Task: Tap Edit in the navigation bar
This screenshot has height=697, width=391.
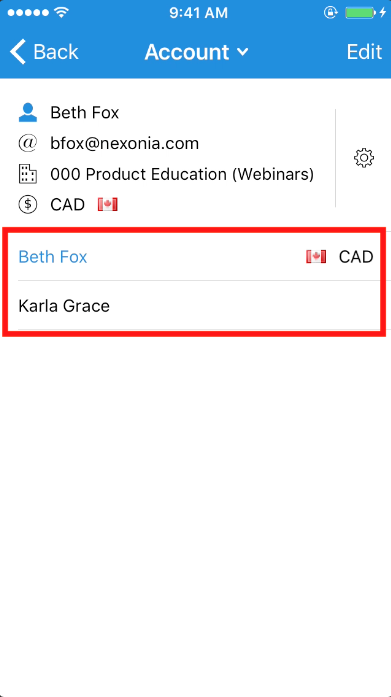Action: pyautogui.click(x=364, y=52)
